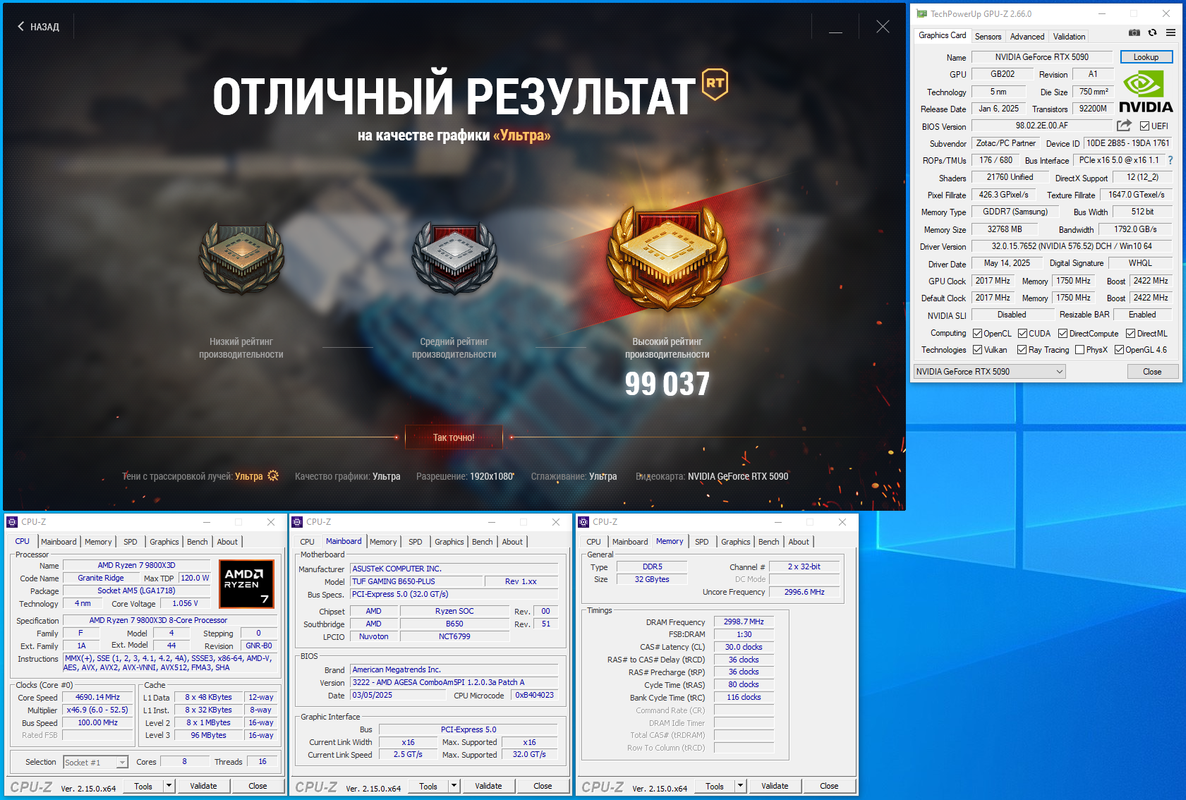The width and height of the screenshot is (1186, 800).
Task: Click CAS# Latency value 30.0 clocks
Action: tap(744, 647)
